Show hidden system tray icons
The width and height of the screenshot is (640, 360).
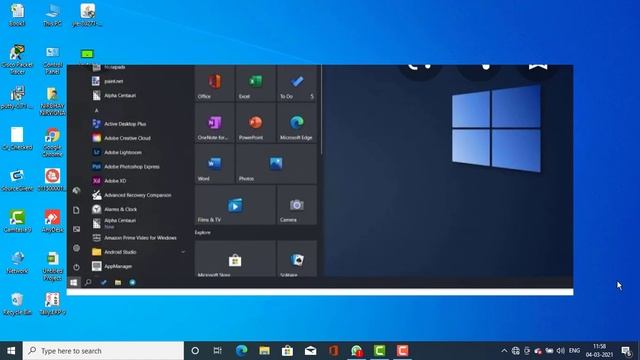(504, 351)
